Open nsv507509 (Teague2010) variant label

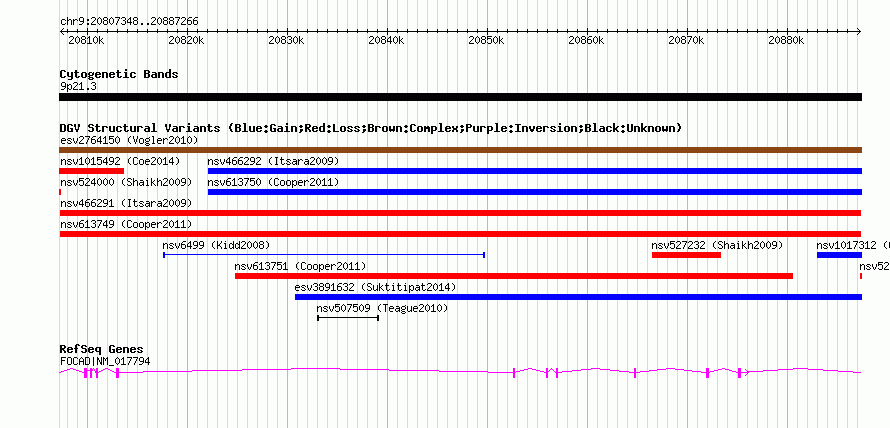coord(382,308)
